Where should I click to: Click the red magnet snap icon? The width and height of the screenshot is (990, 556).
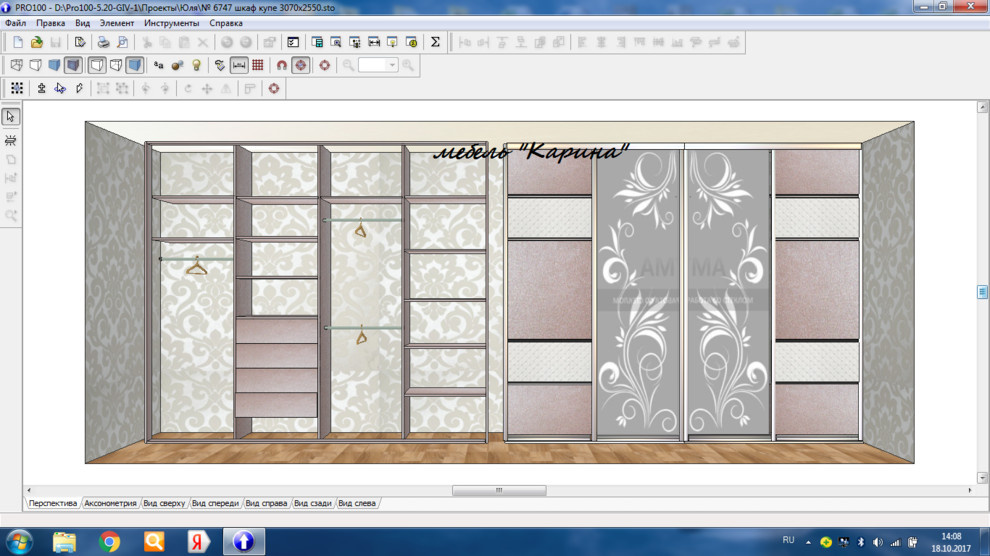(282, 65)
